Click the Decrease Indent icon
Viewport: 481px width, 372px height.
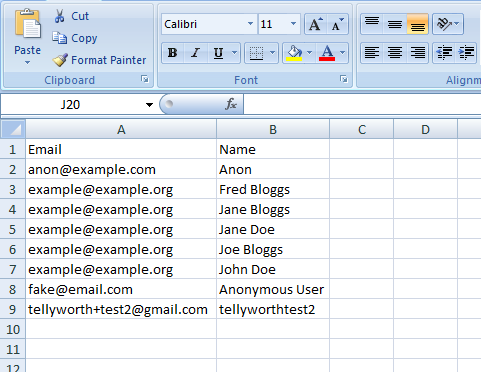[x=444, y=53]
